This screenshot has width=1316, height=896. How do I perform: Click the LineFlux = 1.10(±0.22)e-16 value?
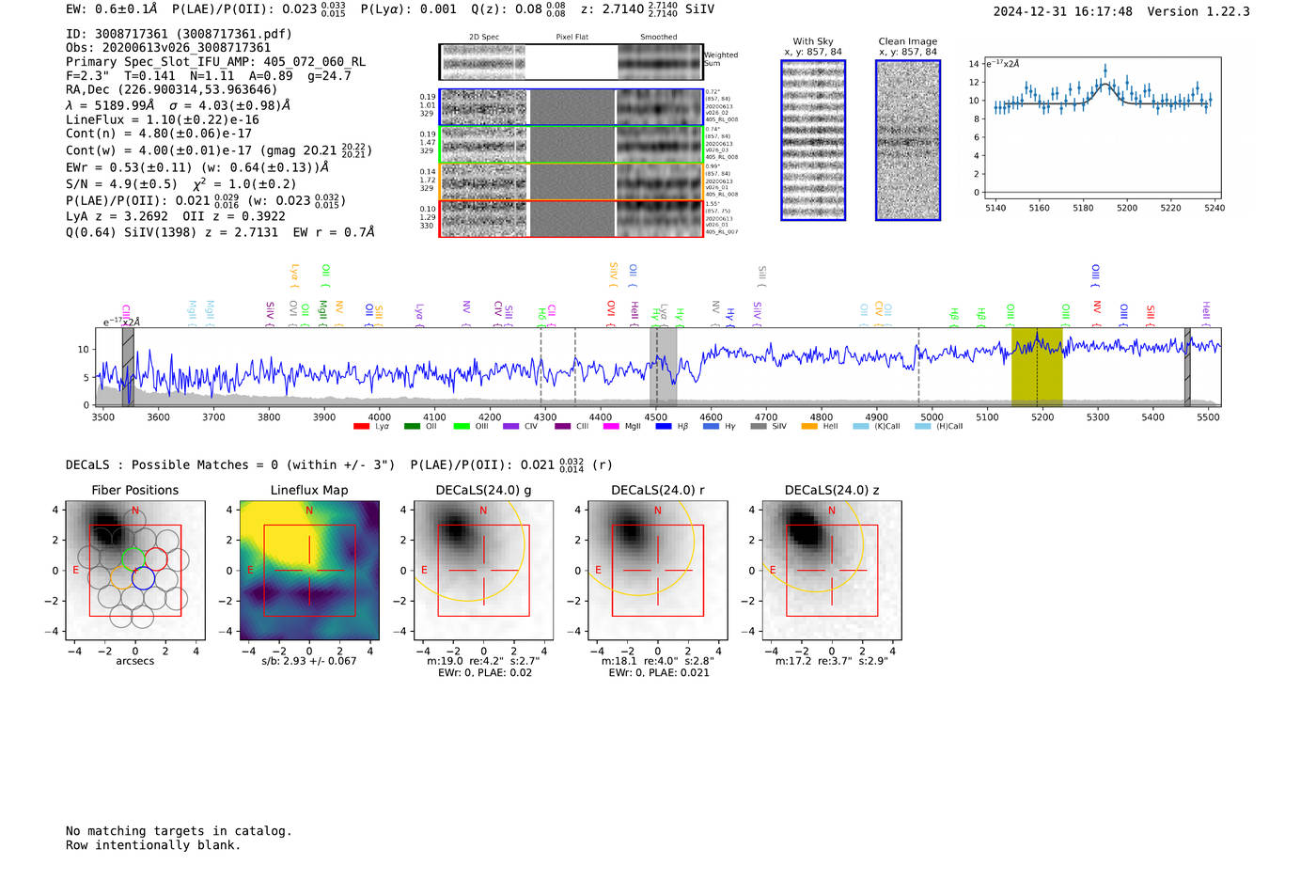point(163,119)
